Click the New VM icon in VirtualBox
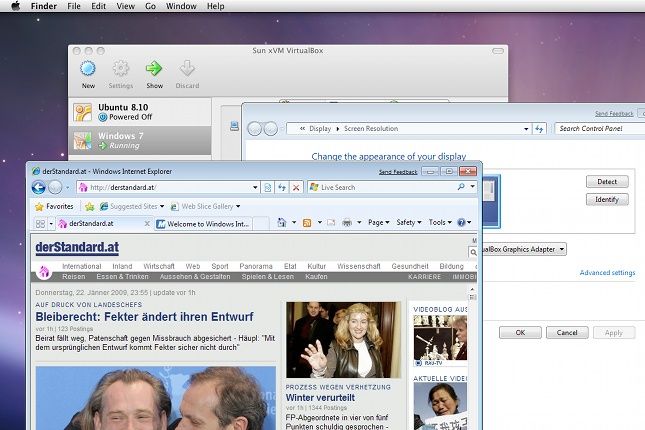Screen dimensions: 645x430 (88, 68)
